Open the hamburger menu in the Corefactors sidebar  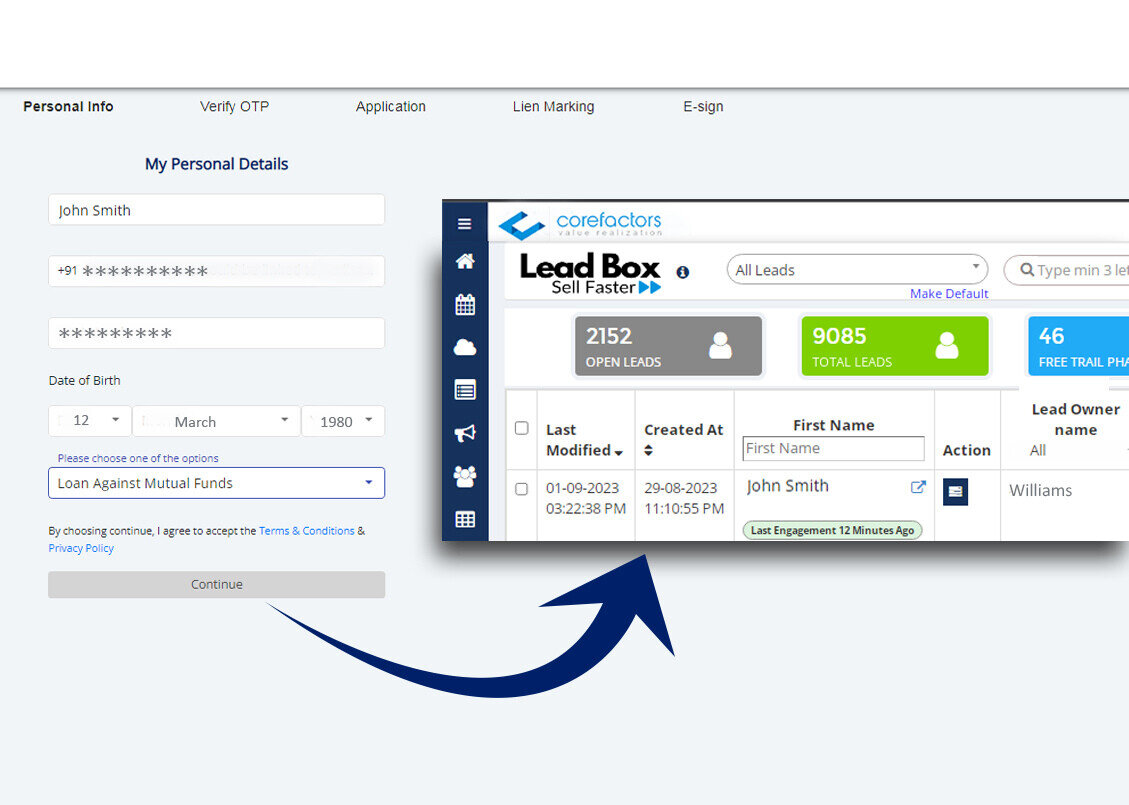pos(464,224)
